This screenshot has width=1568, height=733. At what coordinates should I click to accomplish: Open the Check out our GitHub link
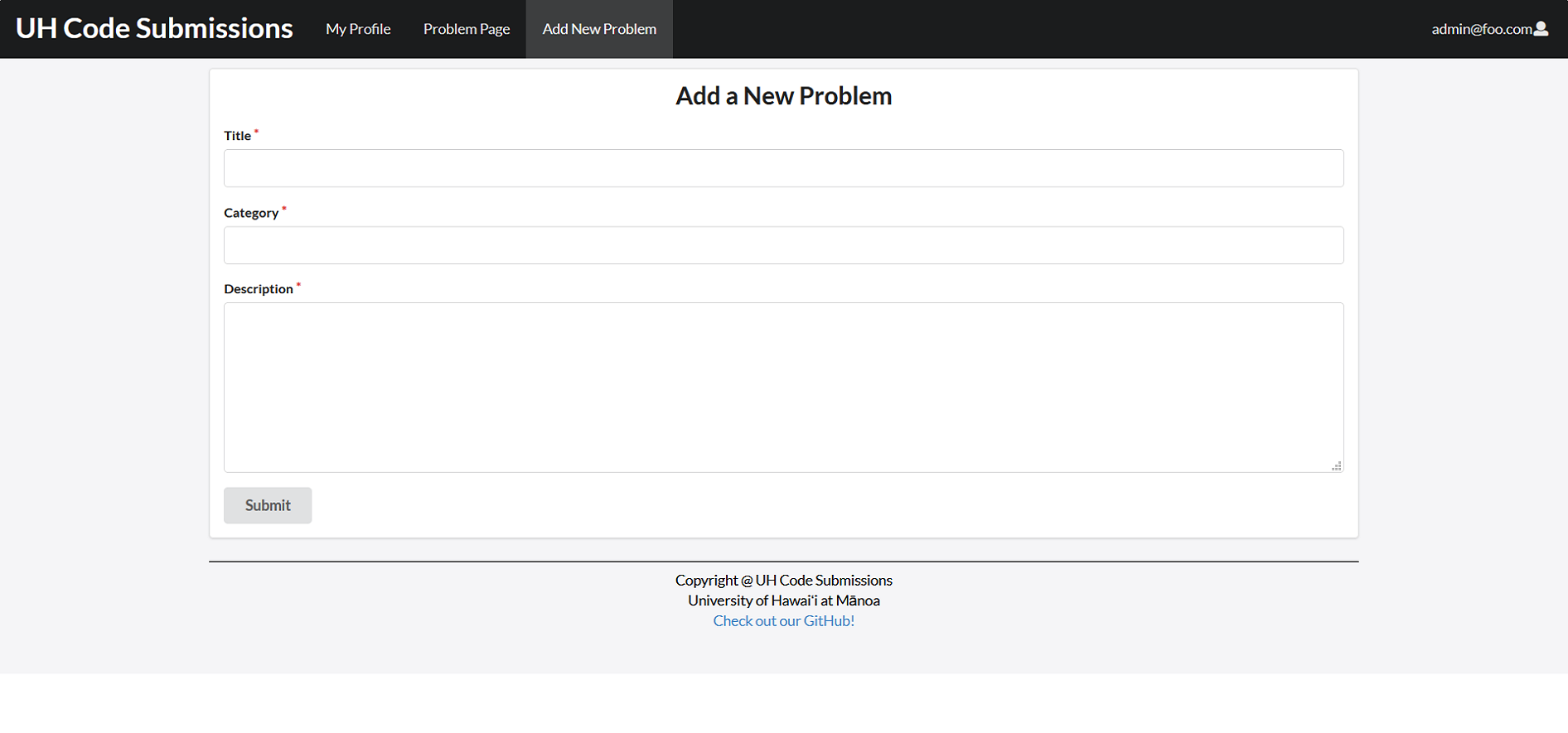click(x=783, y=621)
